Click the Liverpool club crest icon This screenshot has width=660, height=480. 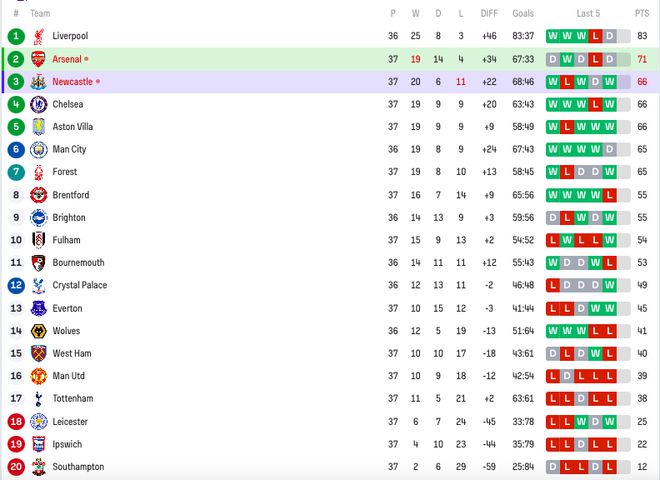point(39,36)
